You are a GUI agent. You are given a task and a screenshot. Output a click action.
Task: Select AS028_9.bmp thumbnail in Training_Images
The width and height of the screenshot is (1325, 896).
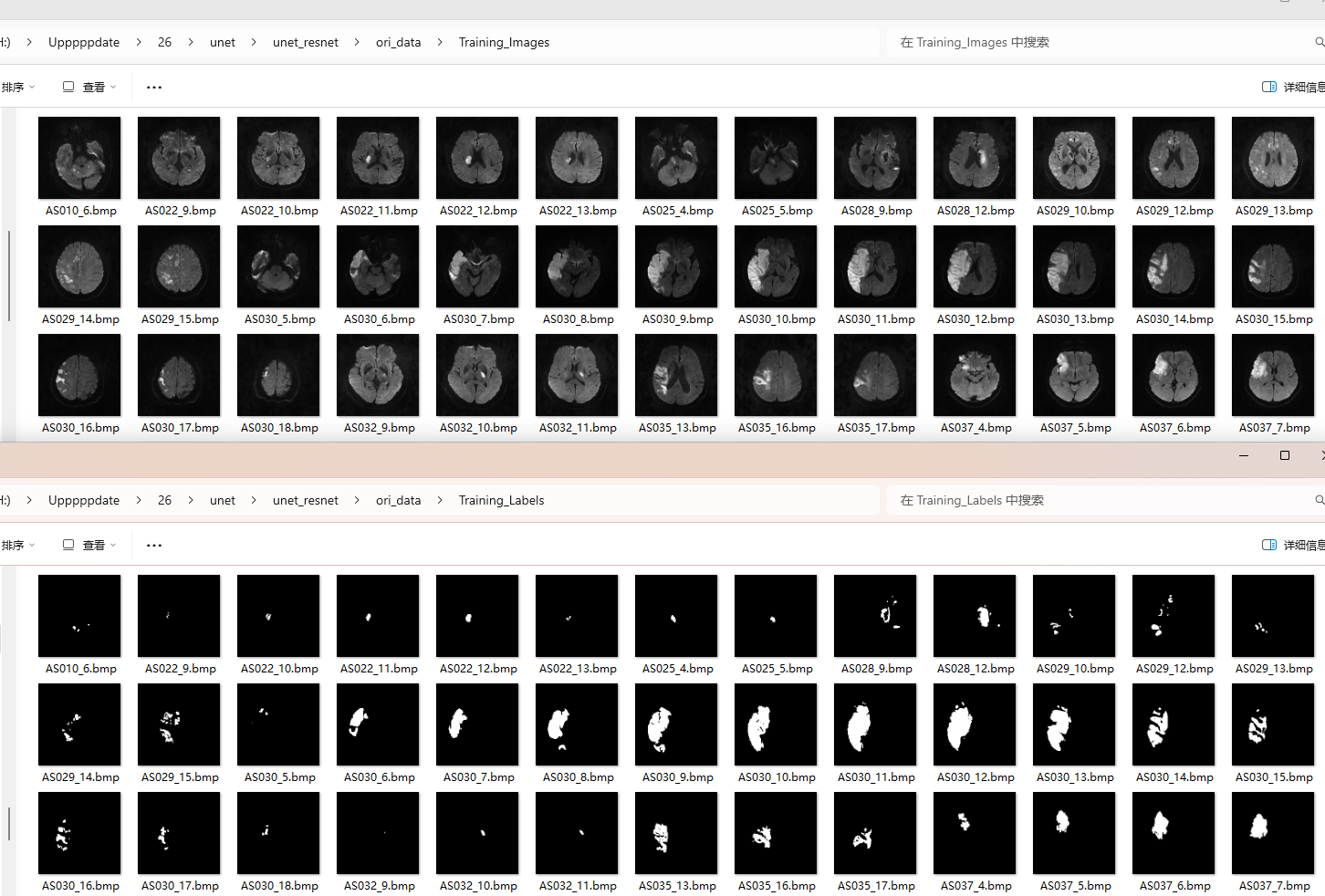point(875,158)
